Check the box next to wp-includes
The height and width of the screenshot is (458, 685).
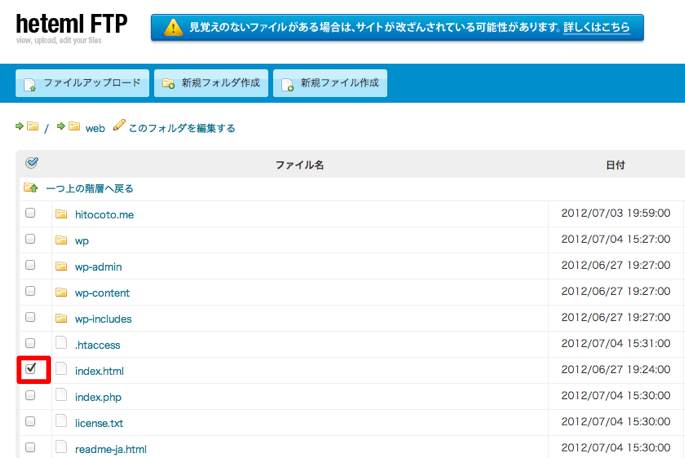[x=30, y=318]
